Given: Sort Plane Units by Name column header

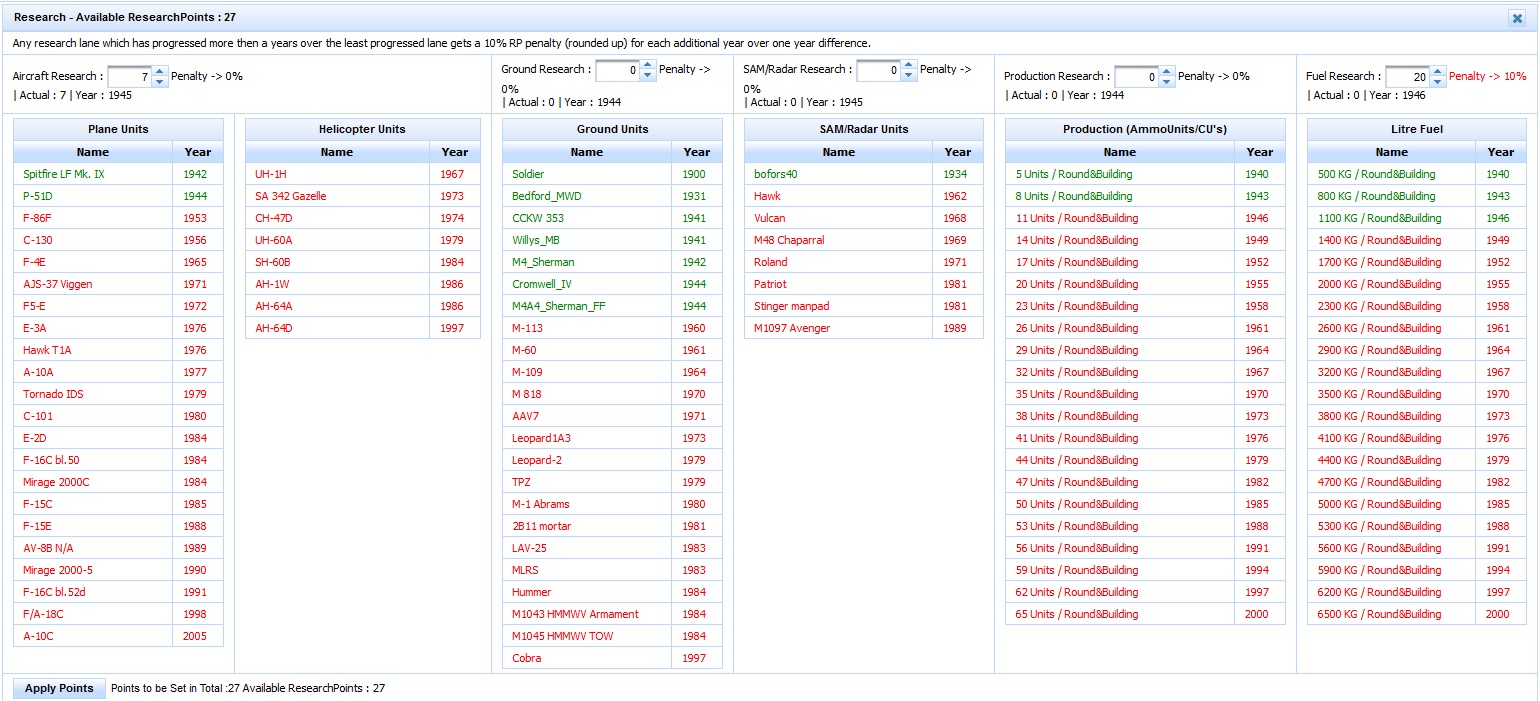Looking at the screenshot, I should (92, 152).
